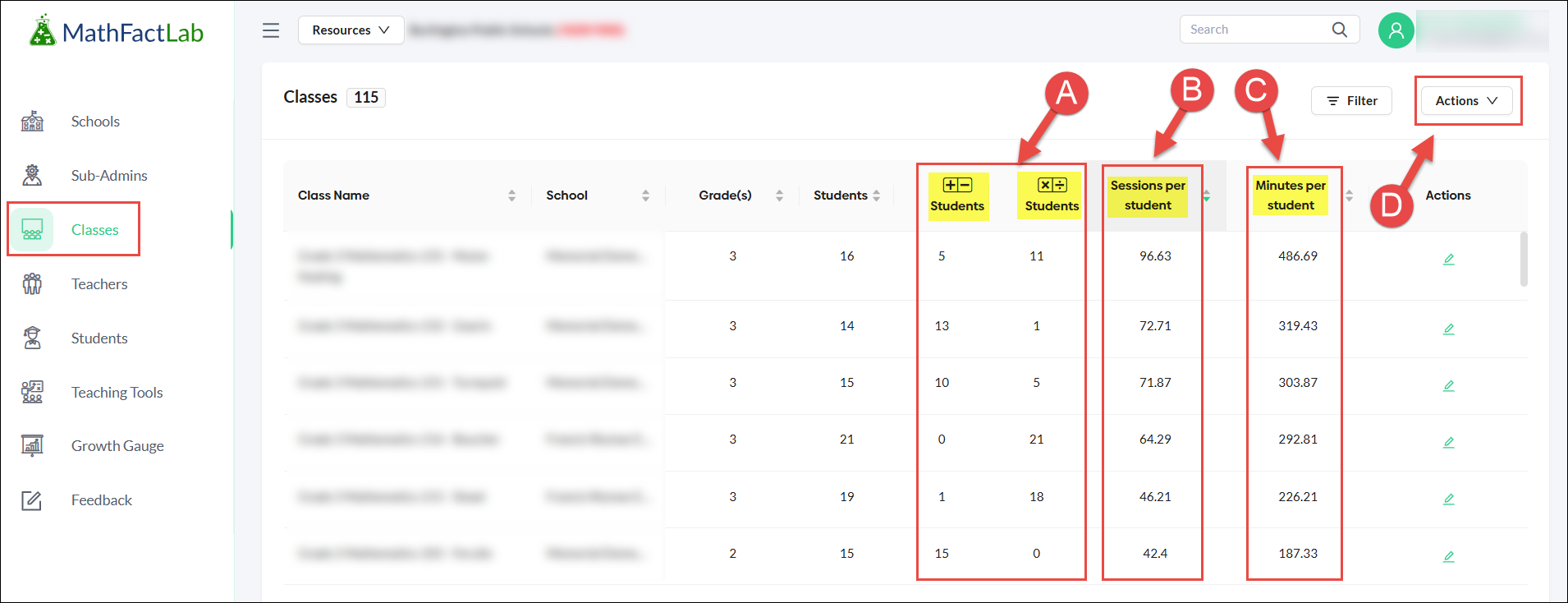Viewport: 1568px width, 603px height.
Task: Click the MathFactLab logo
Action: coord(116,32)
